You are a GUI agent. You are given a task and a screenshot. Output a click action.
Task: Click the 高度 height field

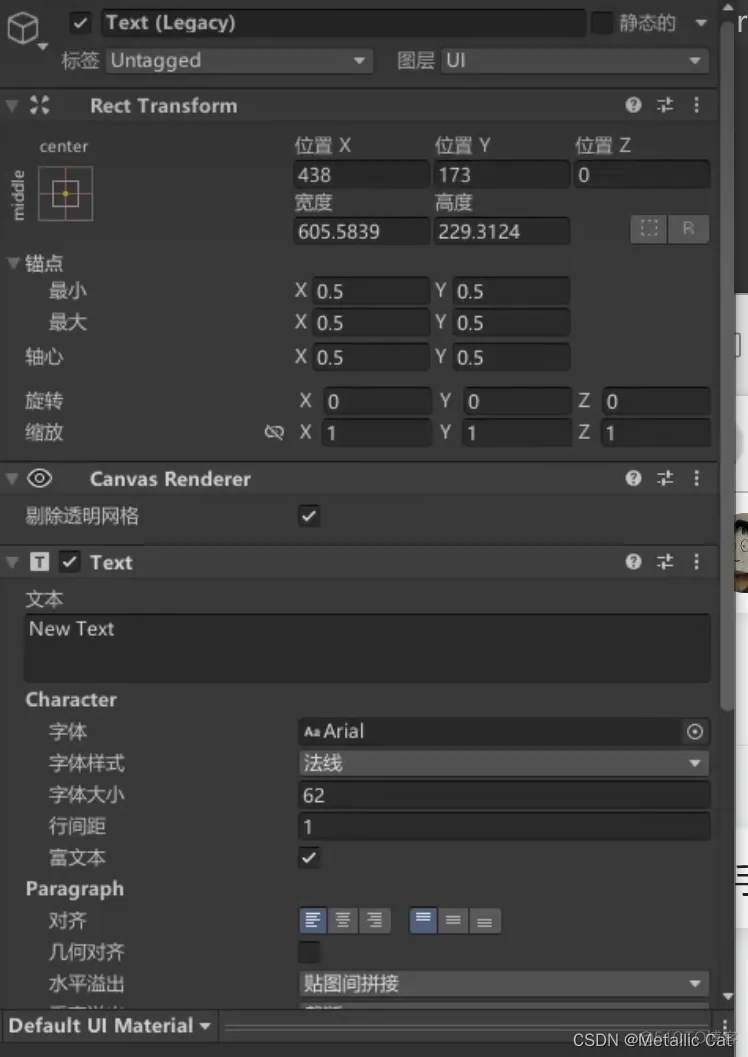point(502,232)
